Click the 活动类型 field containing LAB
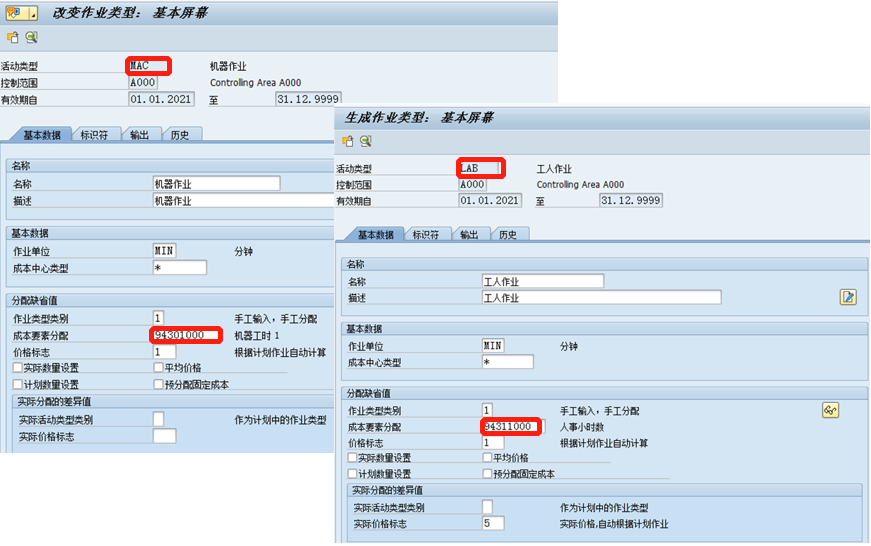The image size is (871, 546). (x=480, y=168)
